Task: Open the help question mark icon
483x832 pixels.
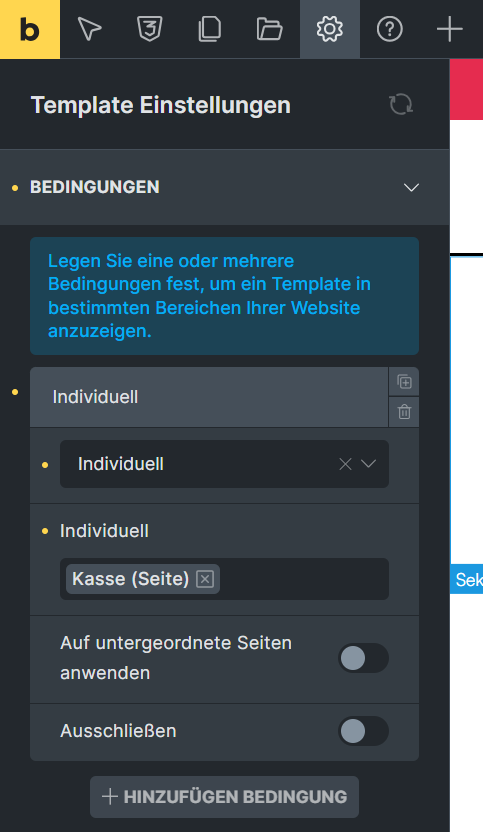Action: 390,29
